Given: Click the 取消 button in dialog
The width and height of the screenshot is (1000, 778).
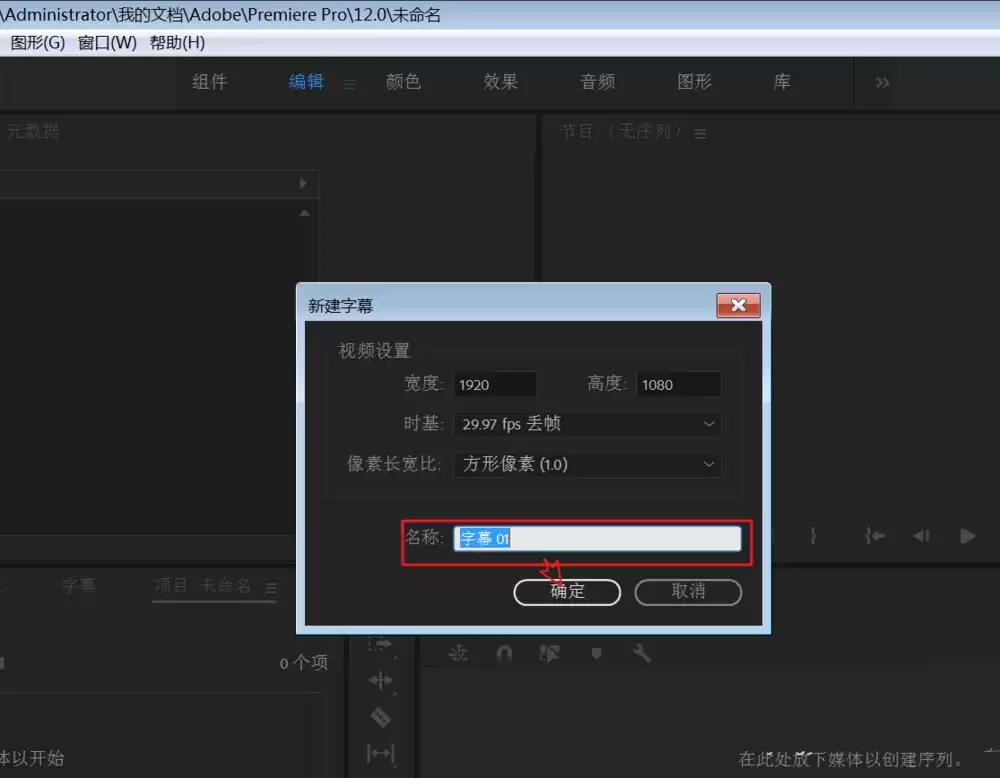Looking at the screenshot, I should click(688, 592).
